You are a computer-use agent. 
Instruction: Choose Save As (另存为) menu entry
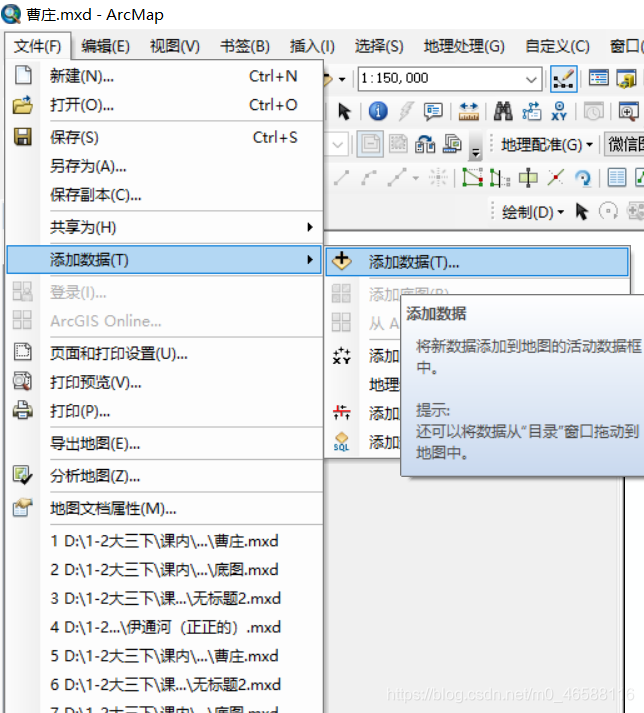pyautogui.click(x=164, y=166)
